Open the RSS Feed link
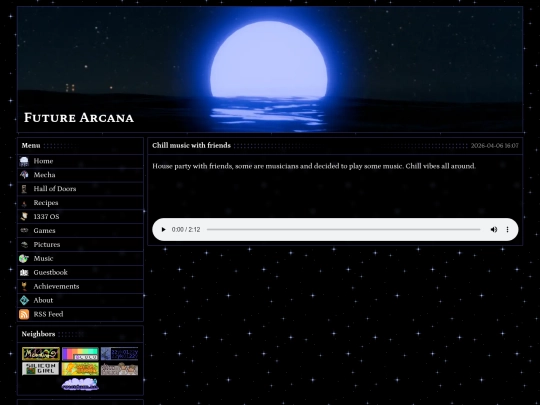This screenshot has height=405, width=540. click(48, 314)
